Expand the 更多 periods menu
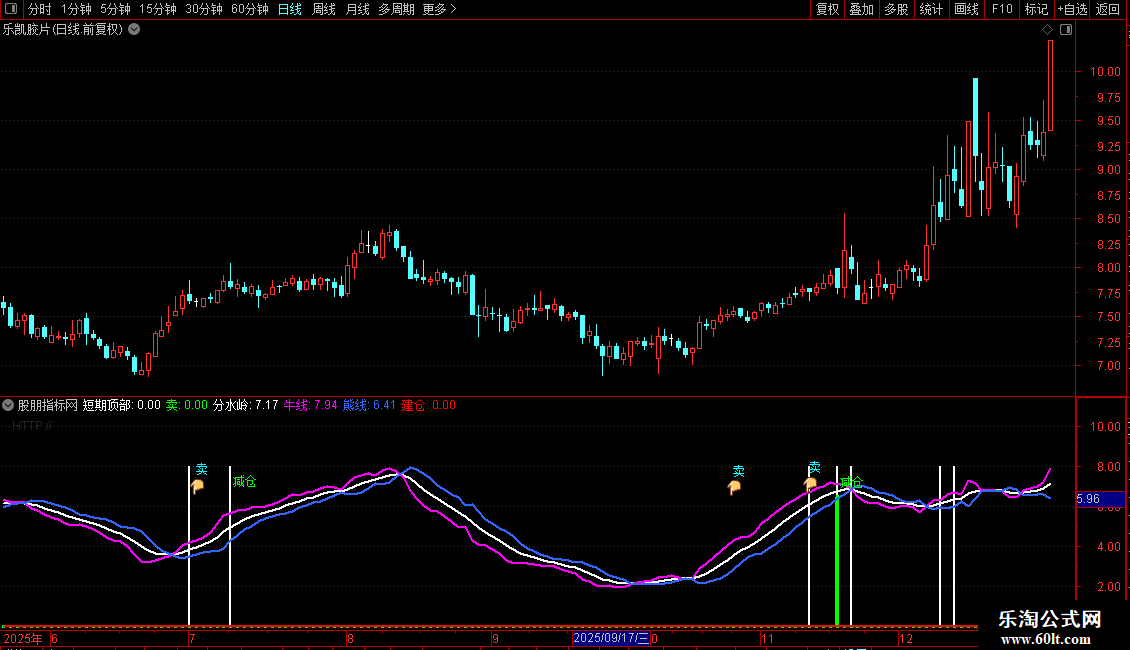1130x650 pixels. tap(440, 9)
